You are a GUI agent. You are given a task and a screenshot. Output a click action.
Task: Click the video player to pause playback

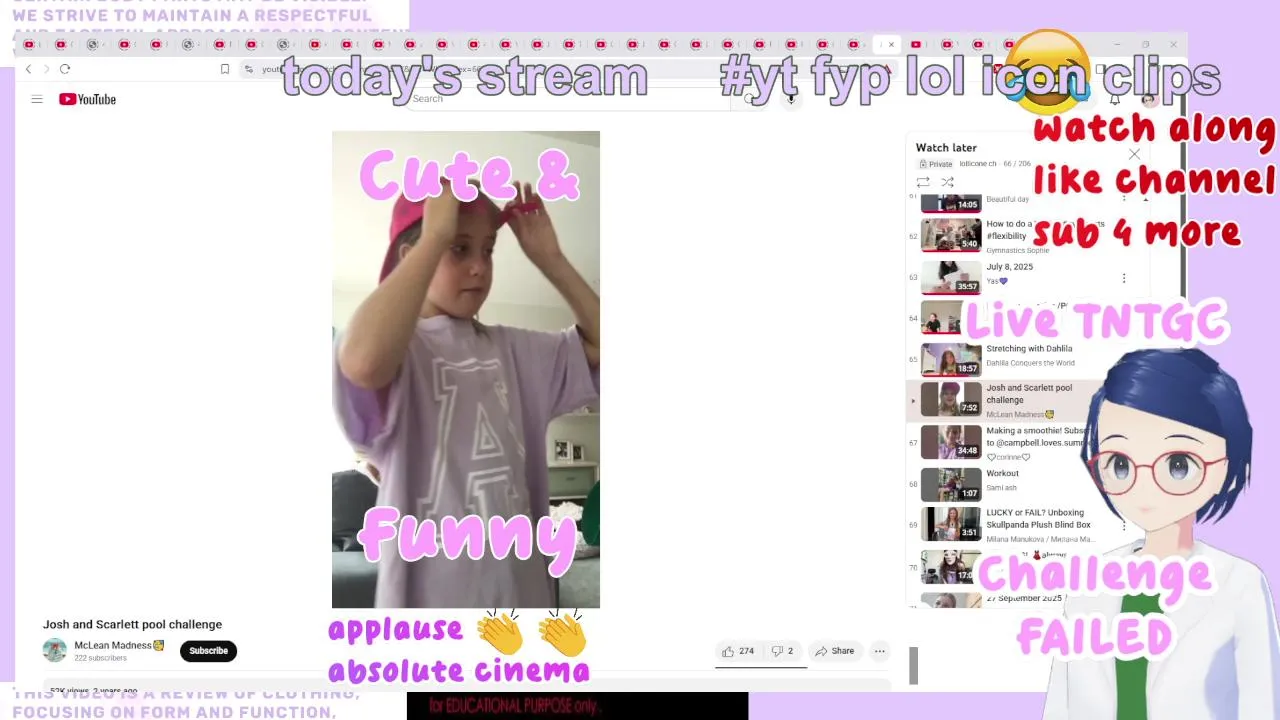pos(466,369)
